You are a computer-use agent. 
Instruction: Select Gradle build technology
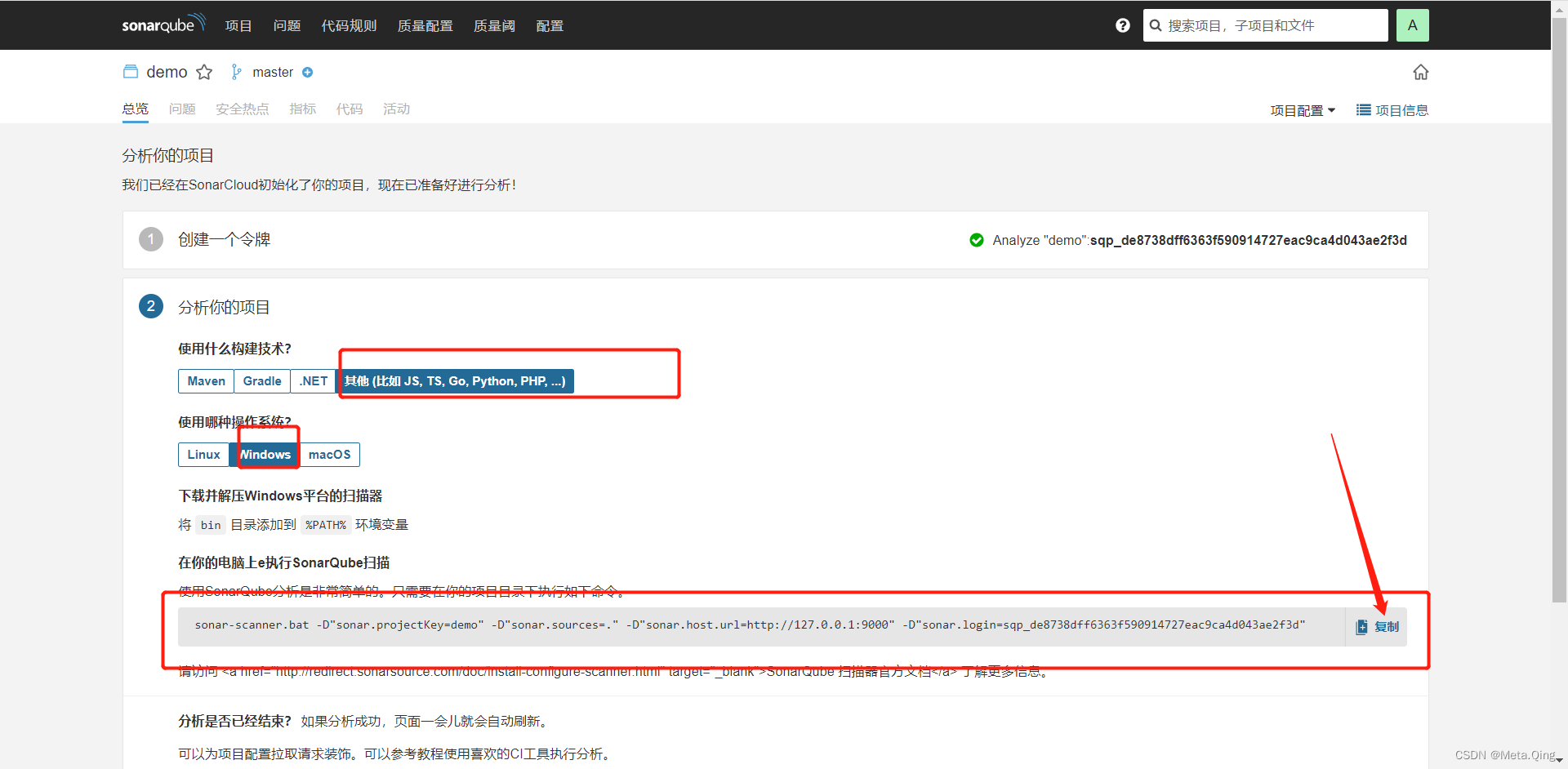(262, 381)
